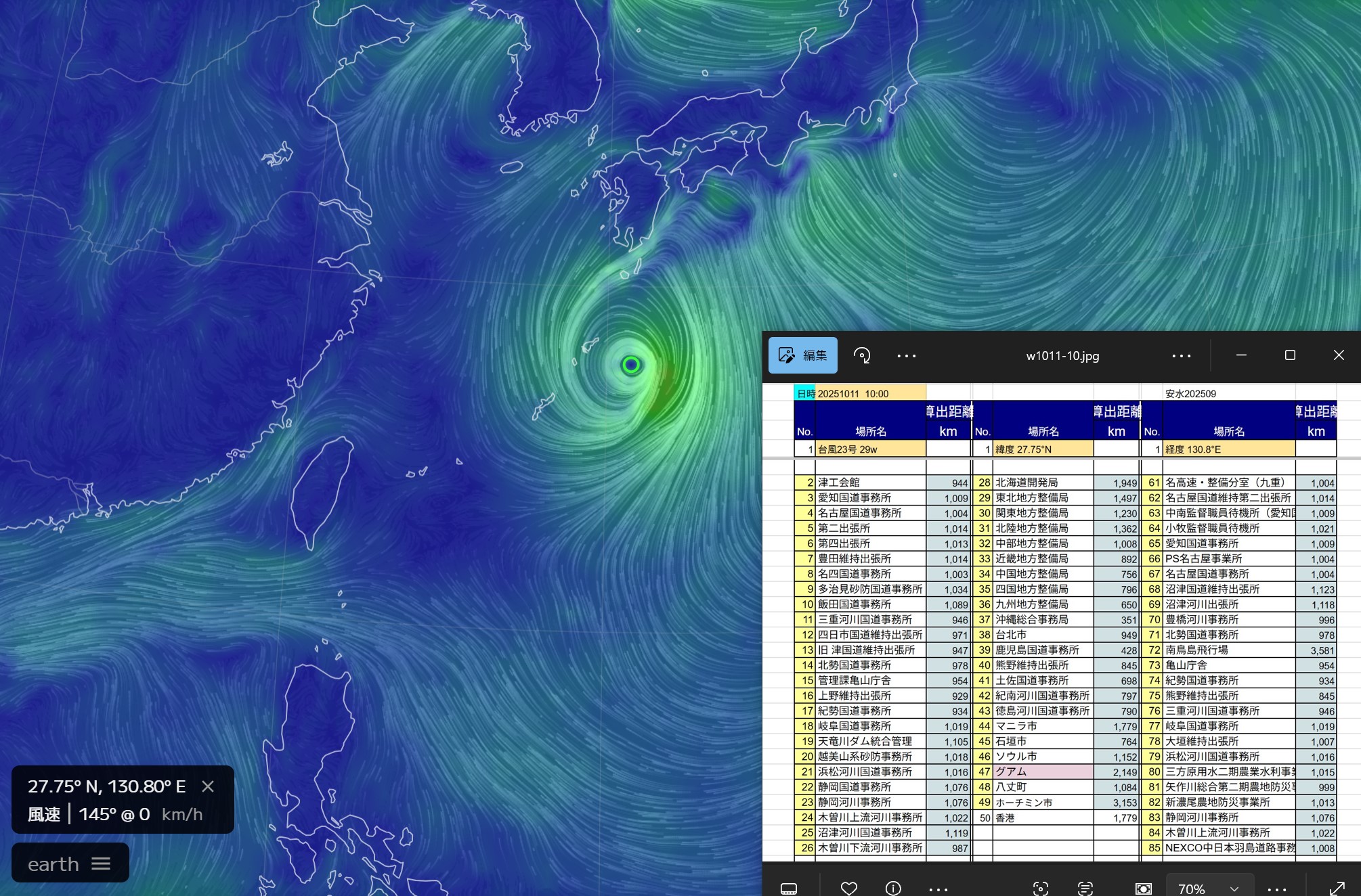The image size is (1361, 896).
Task: Click the earth logo text
Action: click(x=53, y=864)
